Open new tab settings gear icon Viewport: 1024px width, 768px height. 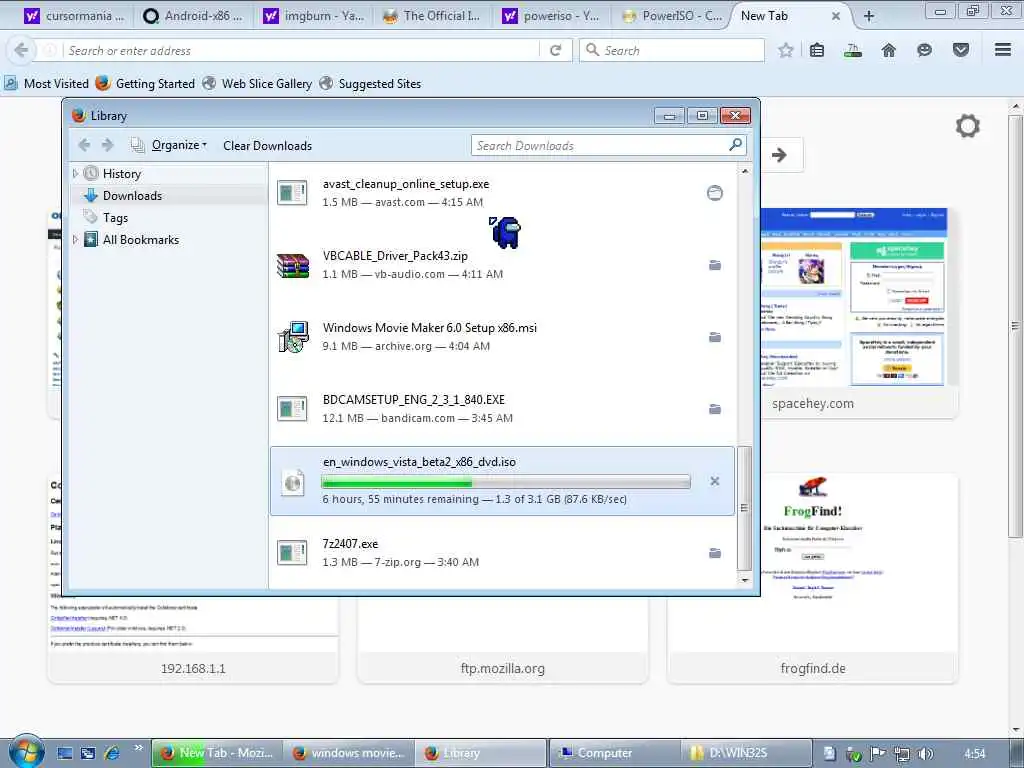(968, 126)
